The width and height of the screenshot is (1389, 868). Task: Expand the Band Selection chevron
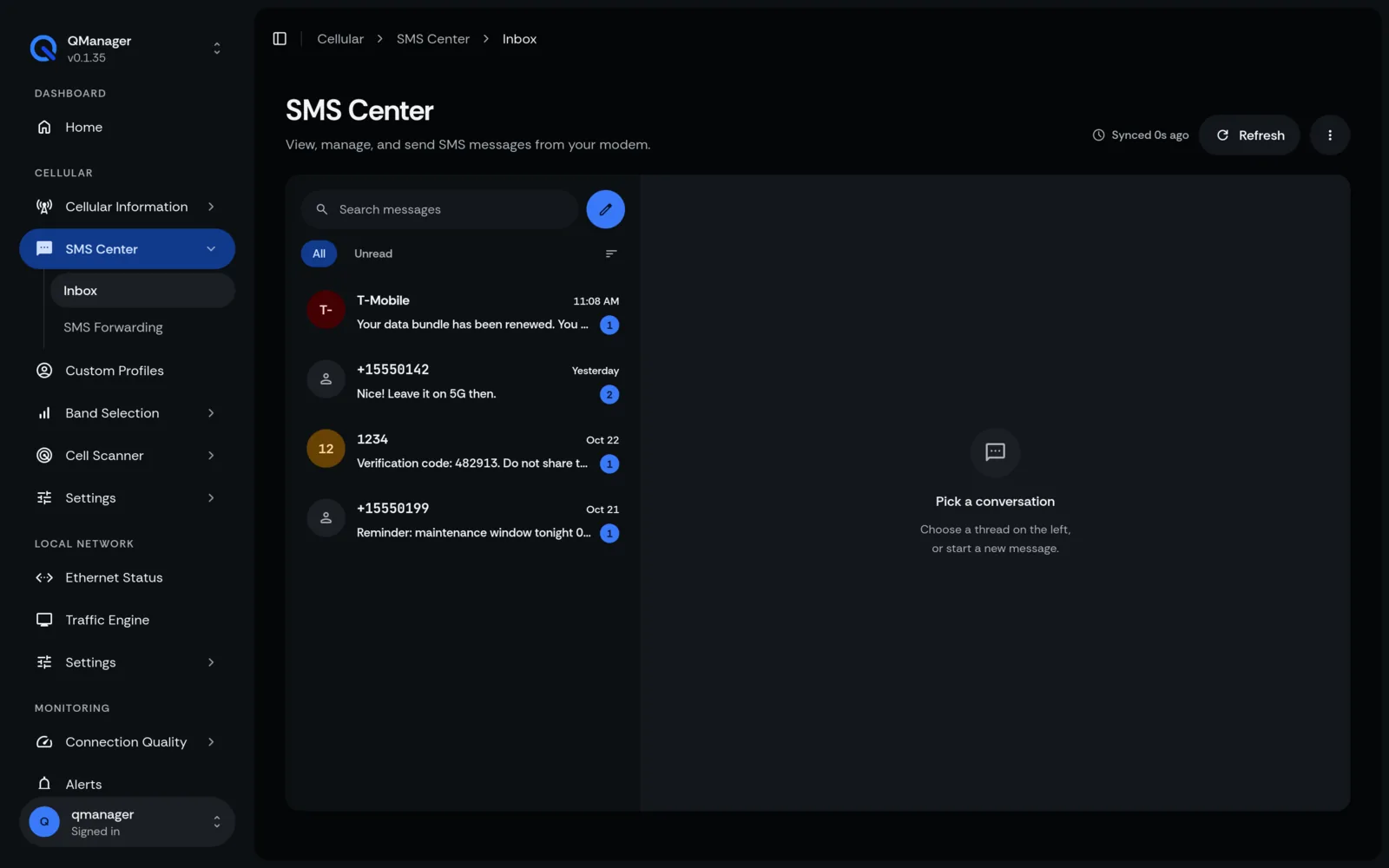pos(211,413)
